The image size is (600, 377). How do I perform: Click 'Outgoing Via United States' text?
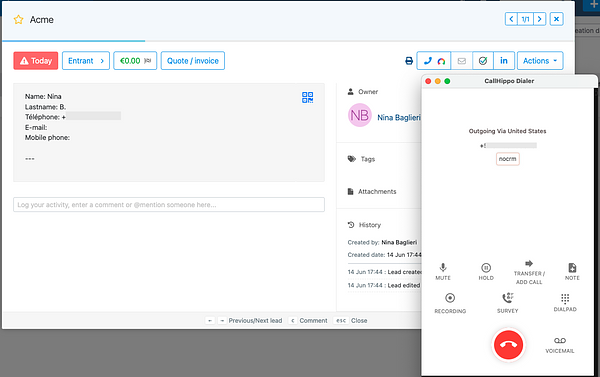click(507, 131)
